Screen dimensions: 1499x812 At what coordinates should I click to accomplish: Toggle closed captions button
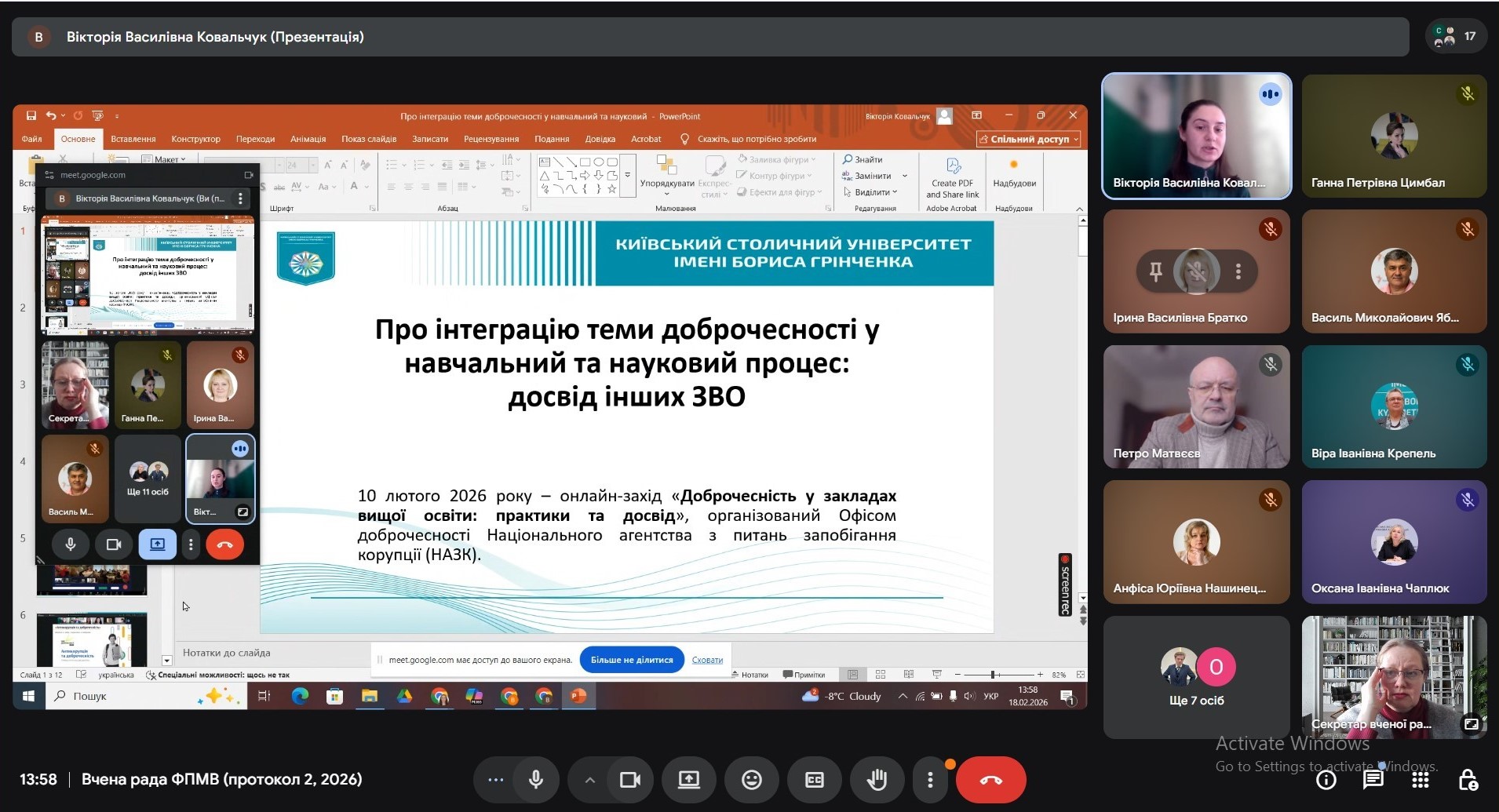pyautogui.click(x=814, y=780)
